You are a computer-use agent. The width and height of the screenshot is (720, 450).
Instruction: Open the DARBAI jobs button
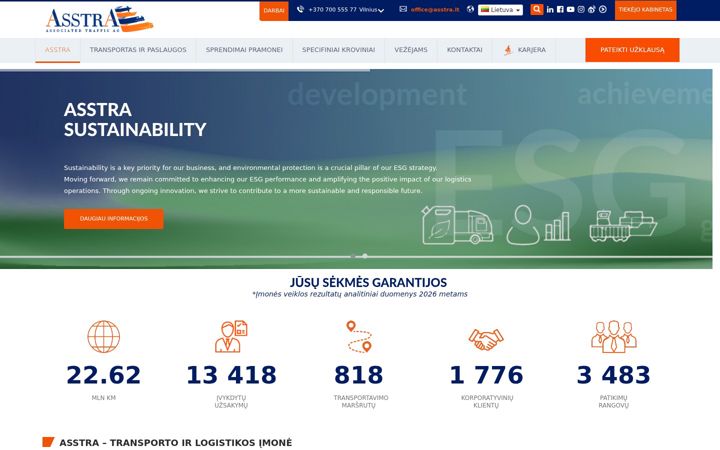pos(274,11)
